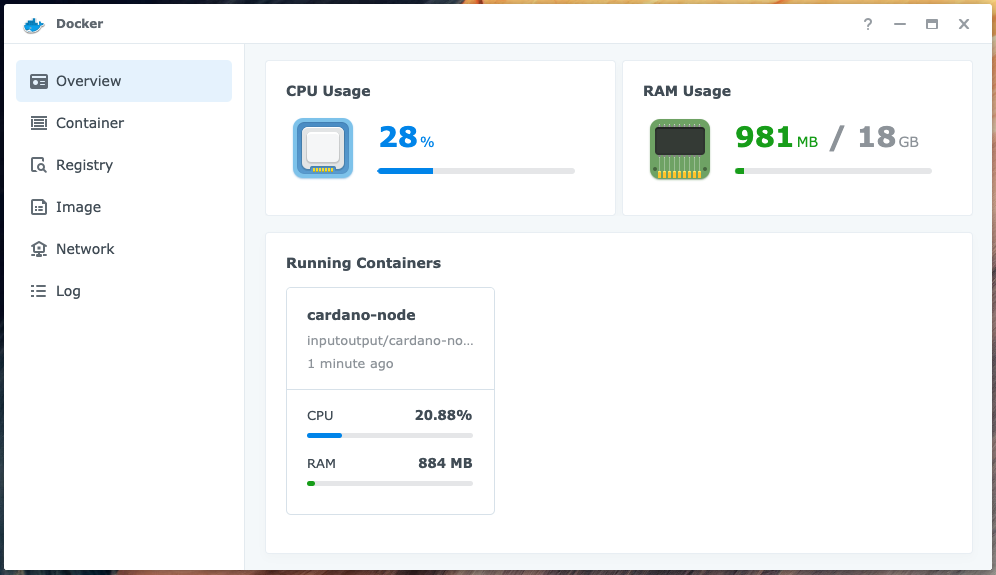The height and width of the screenshot is (575, 996).
Task: Click the inputoutput/cardano-no... image name
Action: (390, 341)
